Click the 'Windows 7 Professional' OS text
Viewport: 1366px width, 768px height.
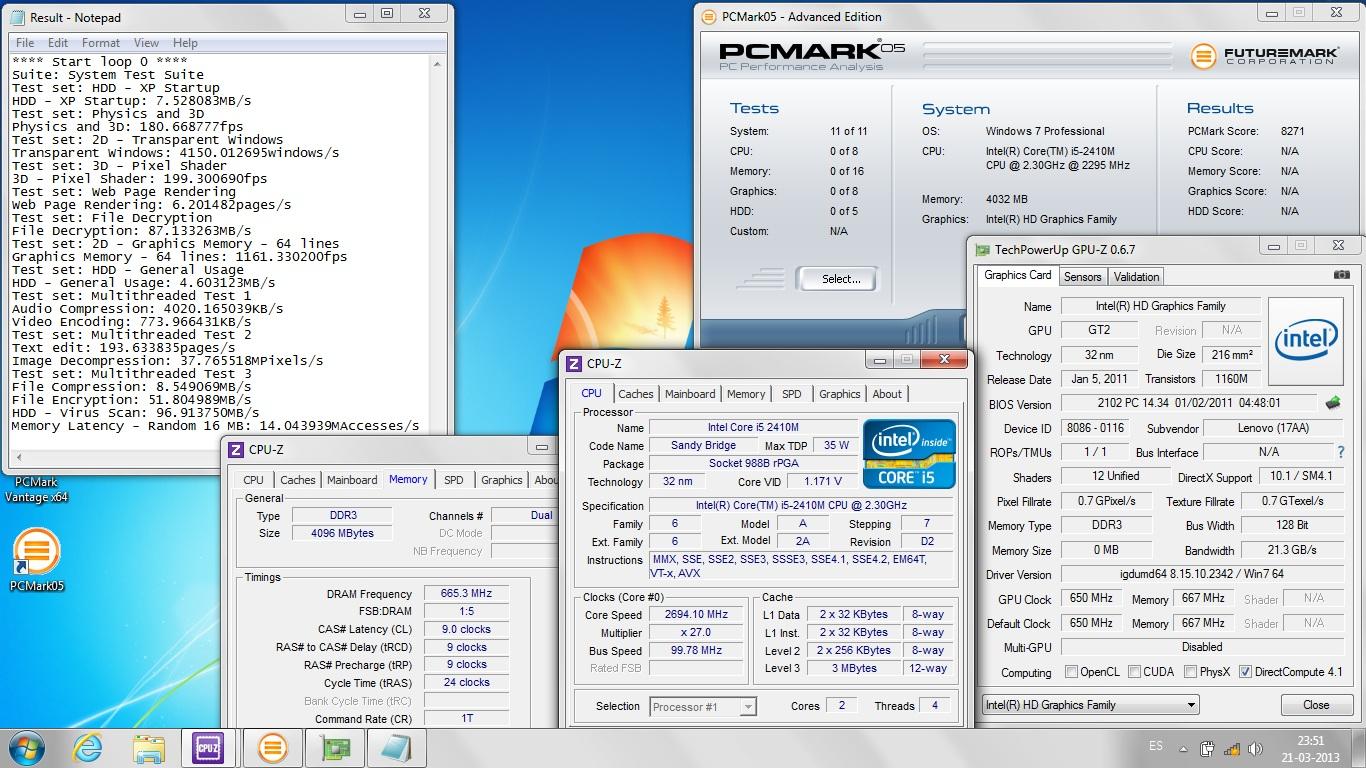point(1045,131)
